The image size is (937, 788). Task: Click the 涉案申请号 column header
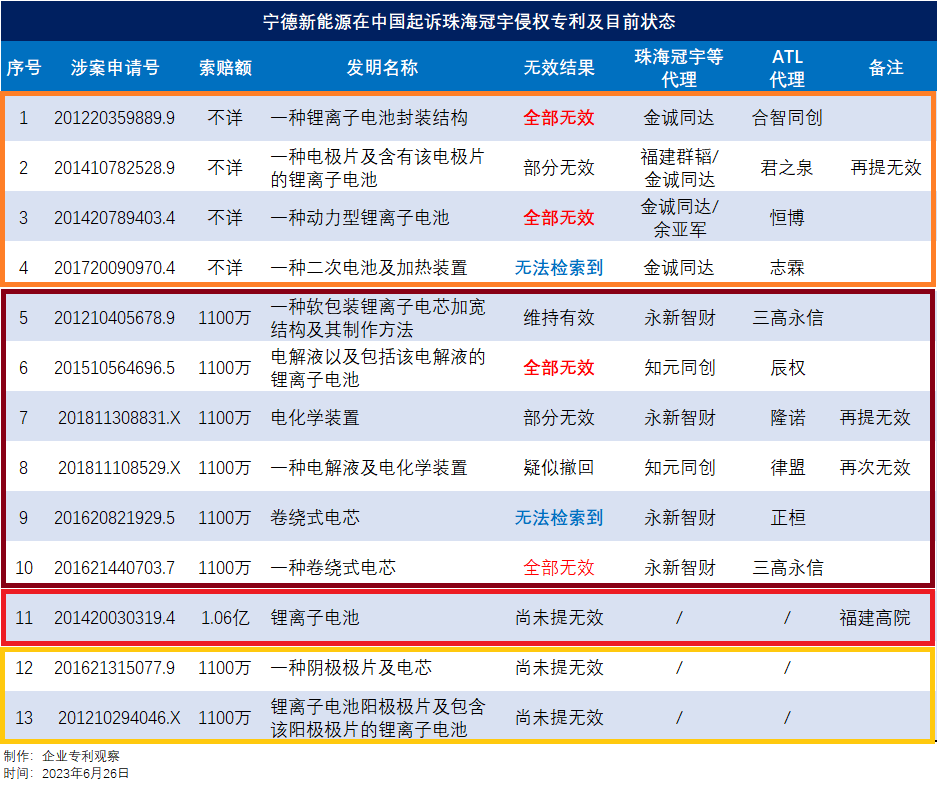pyautogui.click(x=115, y=68)
